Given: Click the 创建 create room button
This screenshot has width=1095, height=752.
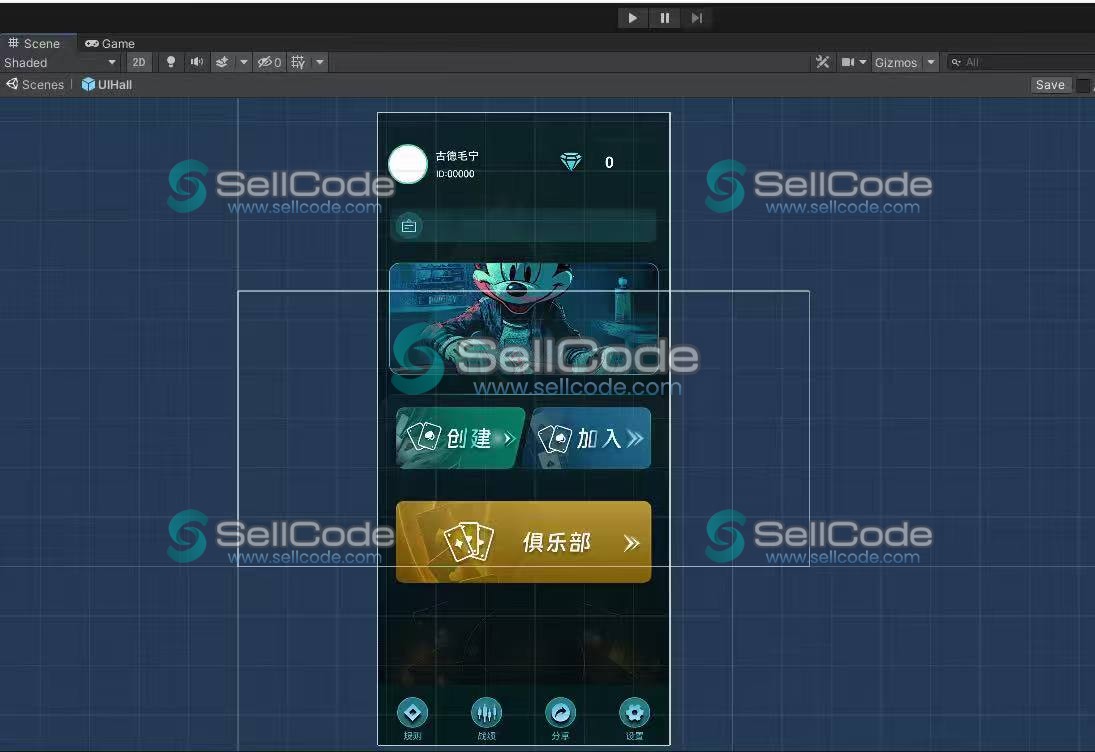Looking at the screenshot, I should pyautogui.click(x=460, y=438).
